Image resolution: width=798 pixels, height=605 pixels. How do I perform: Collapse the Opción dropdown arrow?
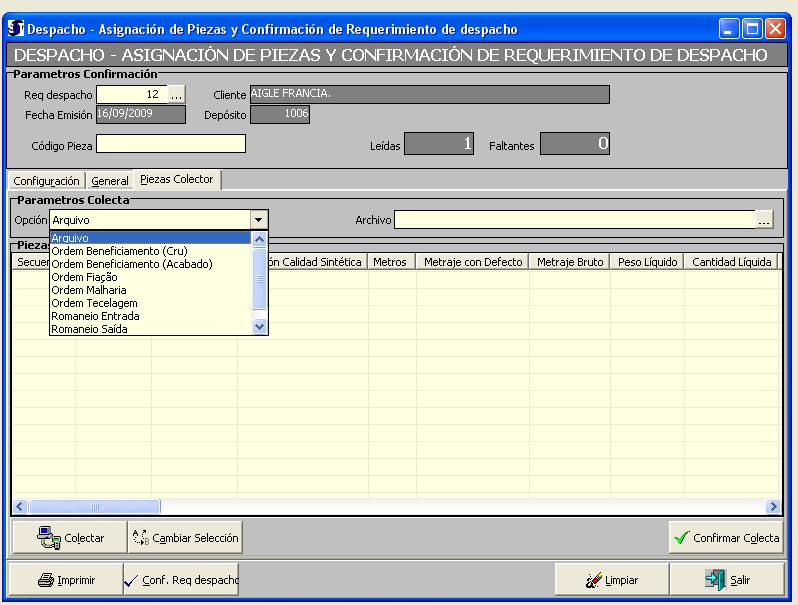coord(259,220)
